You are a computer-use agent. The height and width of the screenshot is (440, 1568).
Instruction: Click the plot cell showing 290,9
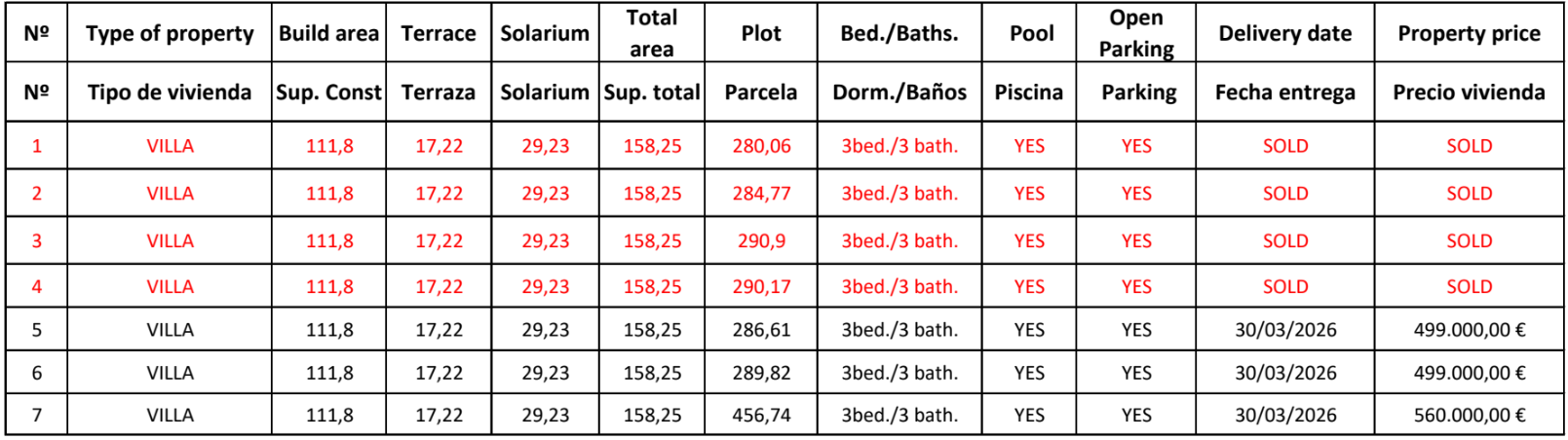[761, 240]
